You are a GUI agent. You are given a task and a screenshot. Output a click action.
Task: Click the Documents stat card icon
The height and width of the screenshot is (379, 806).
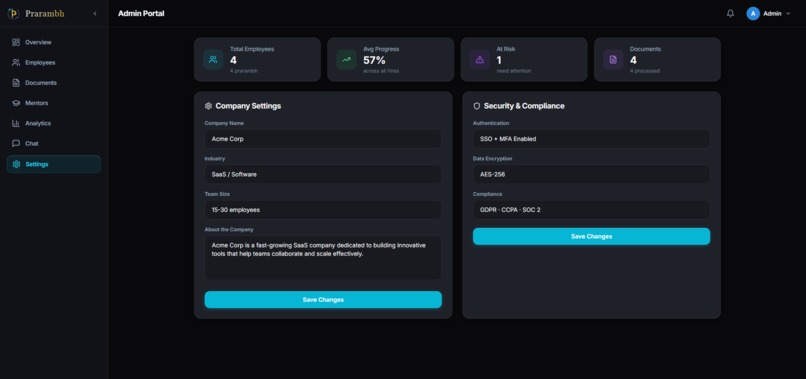(x=613, y=60)
